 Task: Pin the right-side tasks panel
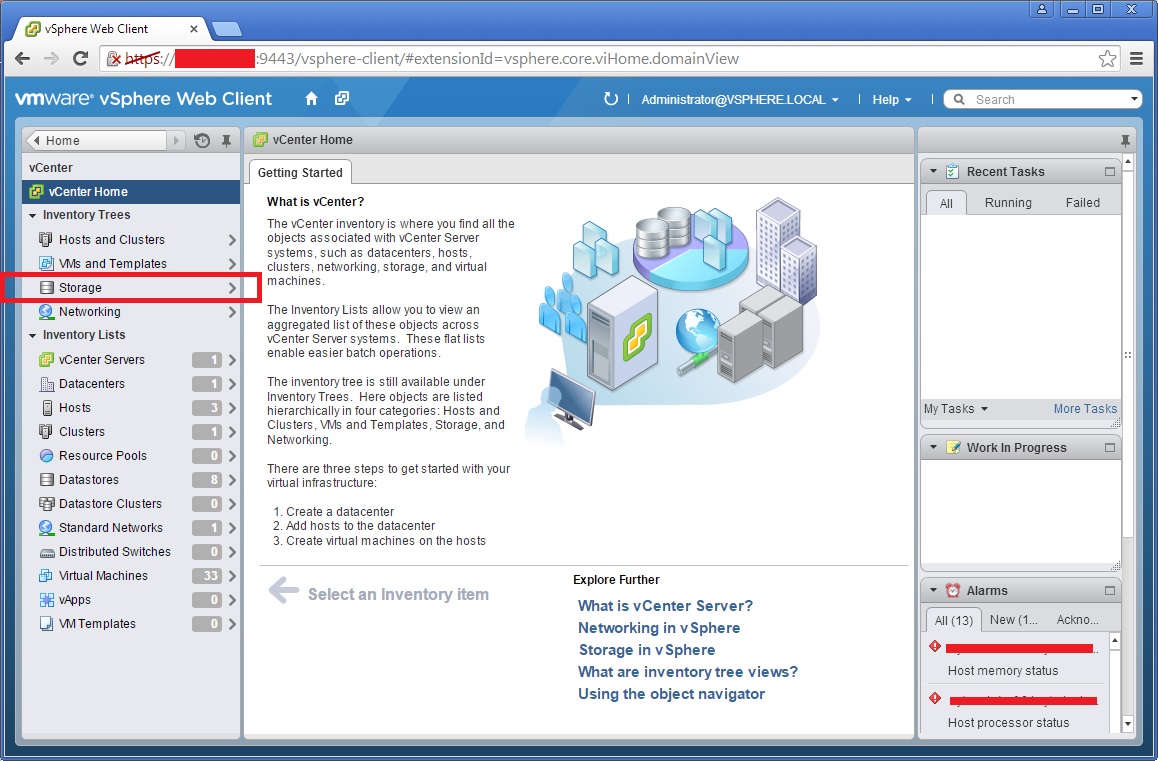click(1125, 140)
